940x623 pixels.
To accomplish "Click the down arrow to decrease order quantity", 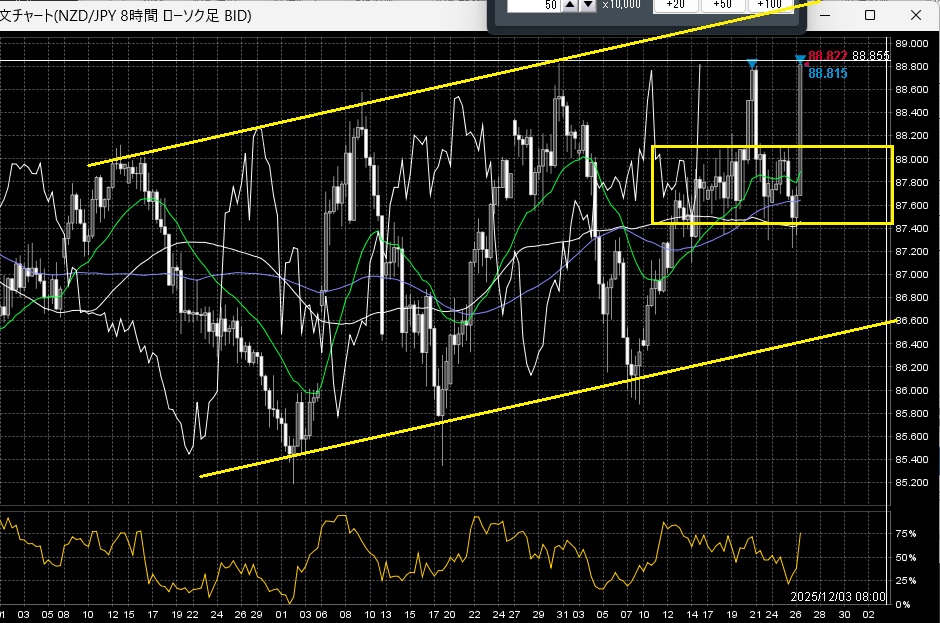I will click(590, 7).
